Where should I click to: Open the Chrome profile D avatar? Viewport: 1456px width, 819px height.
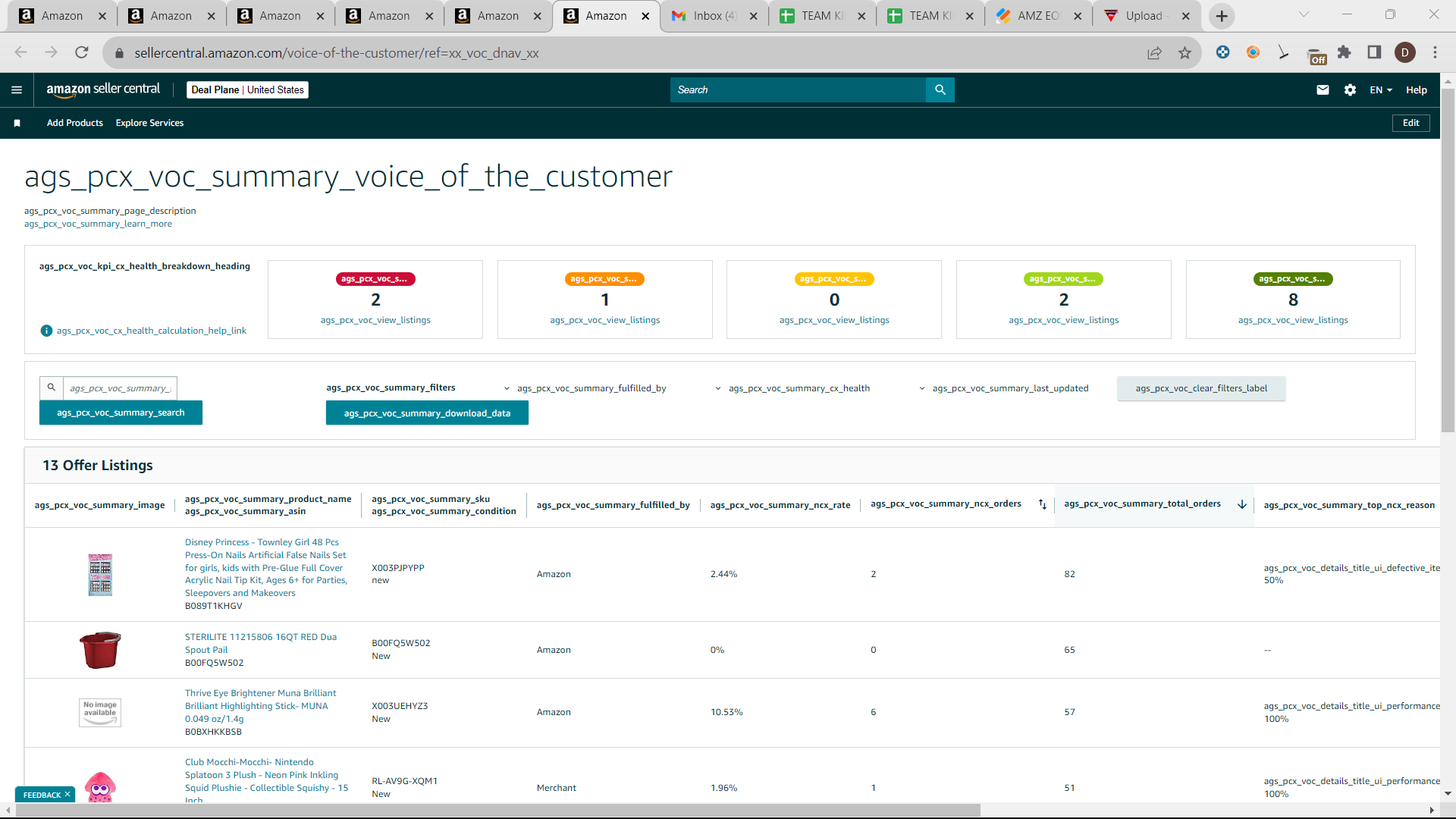[x=1405, y=52]
